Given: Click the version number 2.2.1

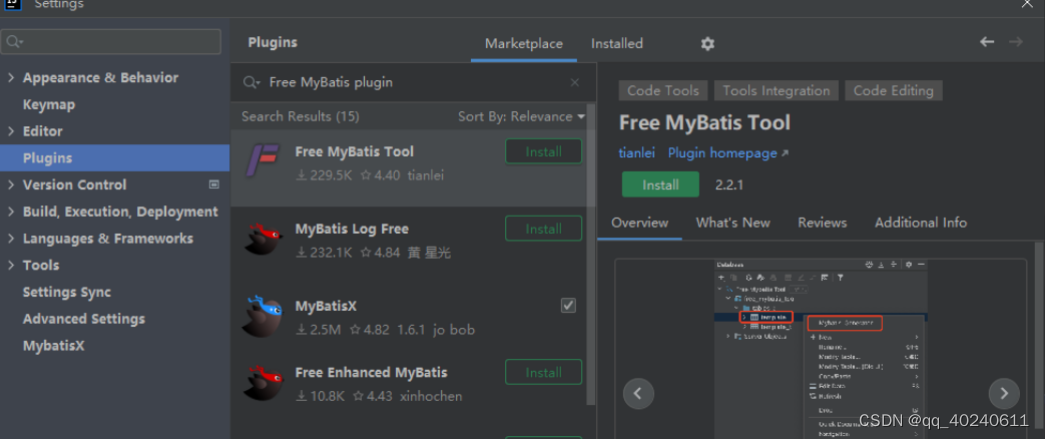Looking at the screenshot, I should [x=729, y=185].
